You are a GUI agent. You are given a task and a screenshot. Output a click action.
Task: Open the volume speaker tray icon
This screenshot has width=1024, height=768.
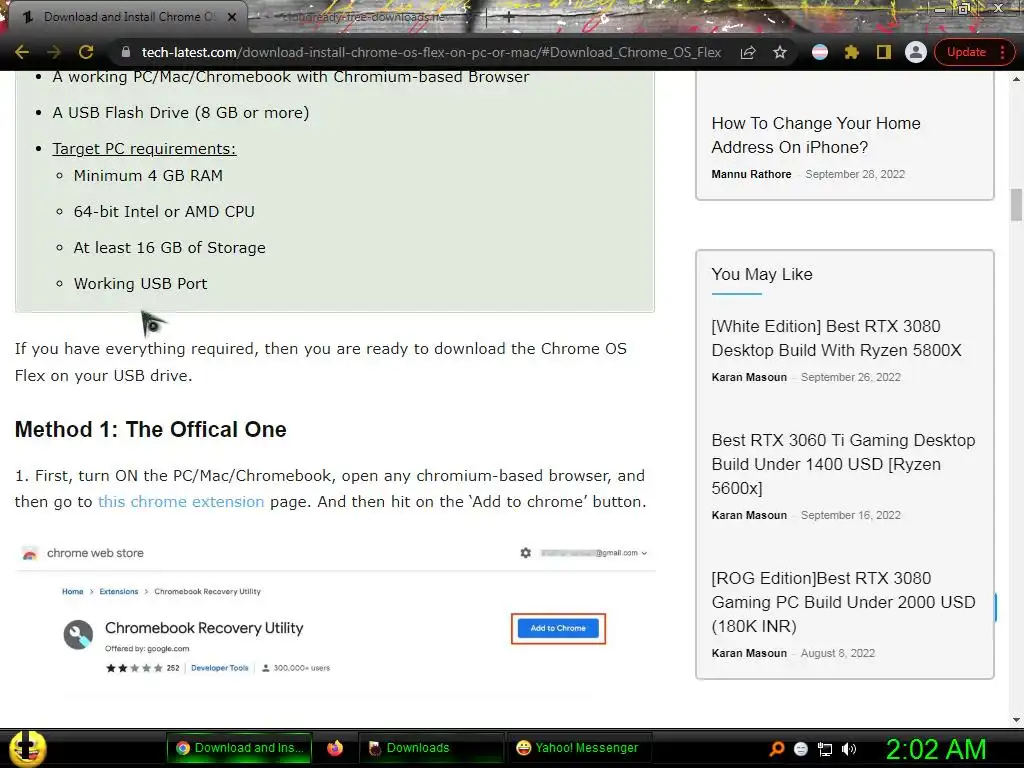pyautogui.click(x=849, y=750)
